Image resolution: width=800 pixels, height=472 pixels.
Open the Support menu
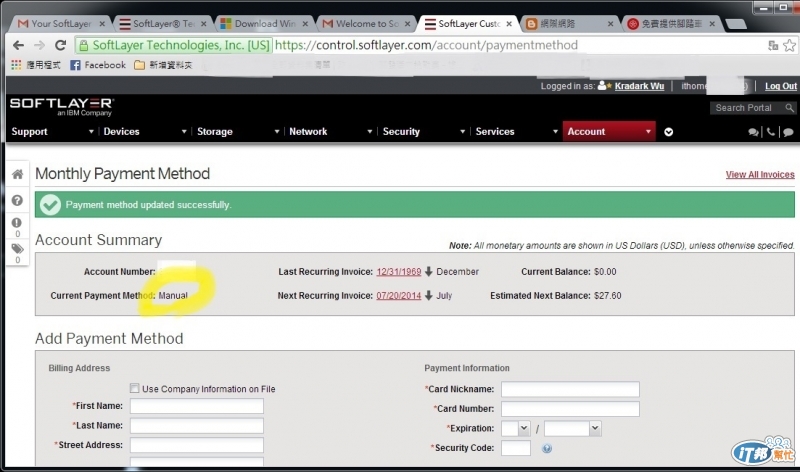pyautogui.click(x=30, y=132)
